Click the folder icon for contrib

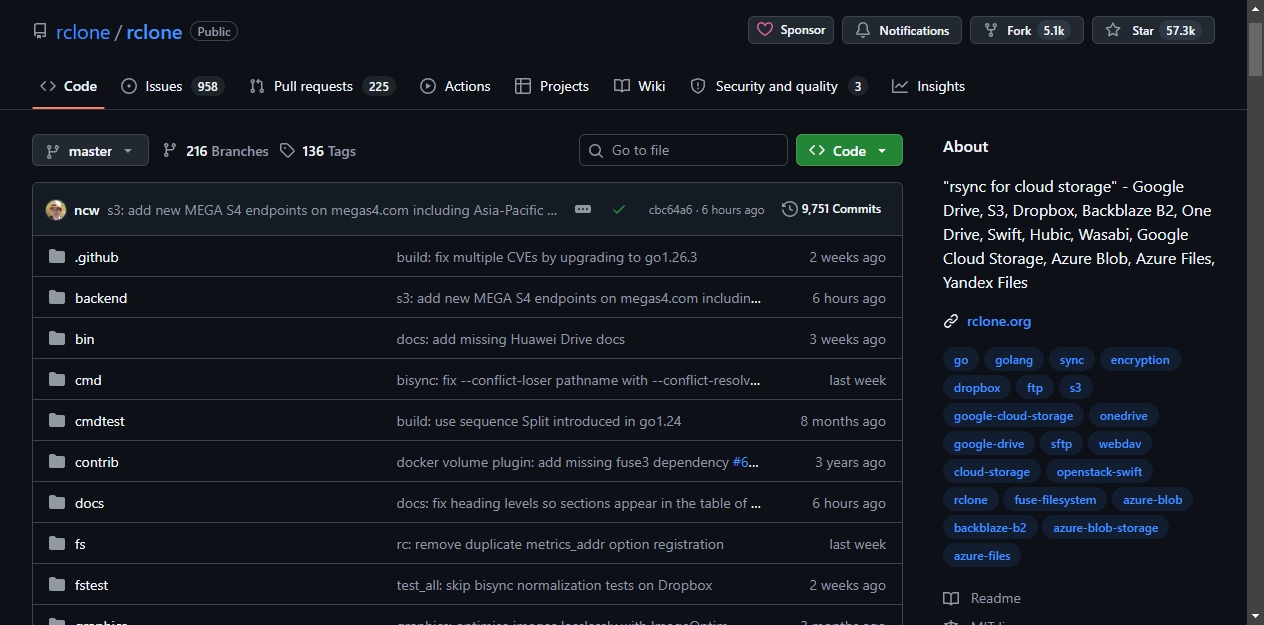coord(57,462)
